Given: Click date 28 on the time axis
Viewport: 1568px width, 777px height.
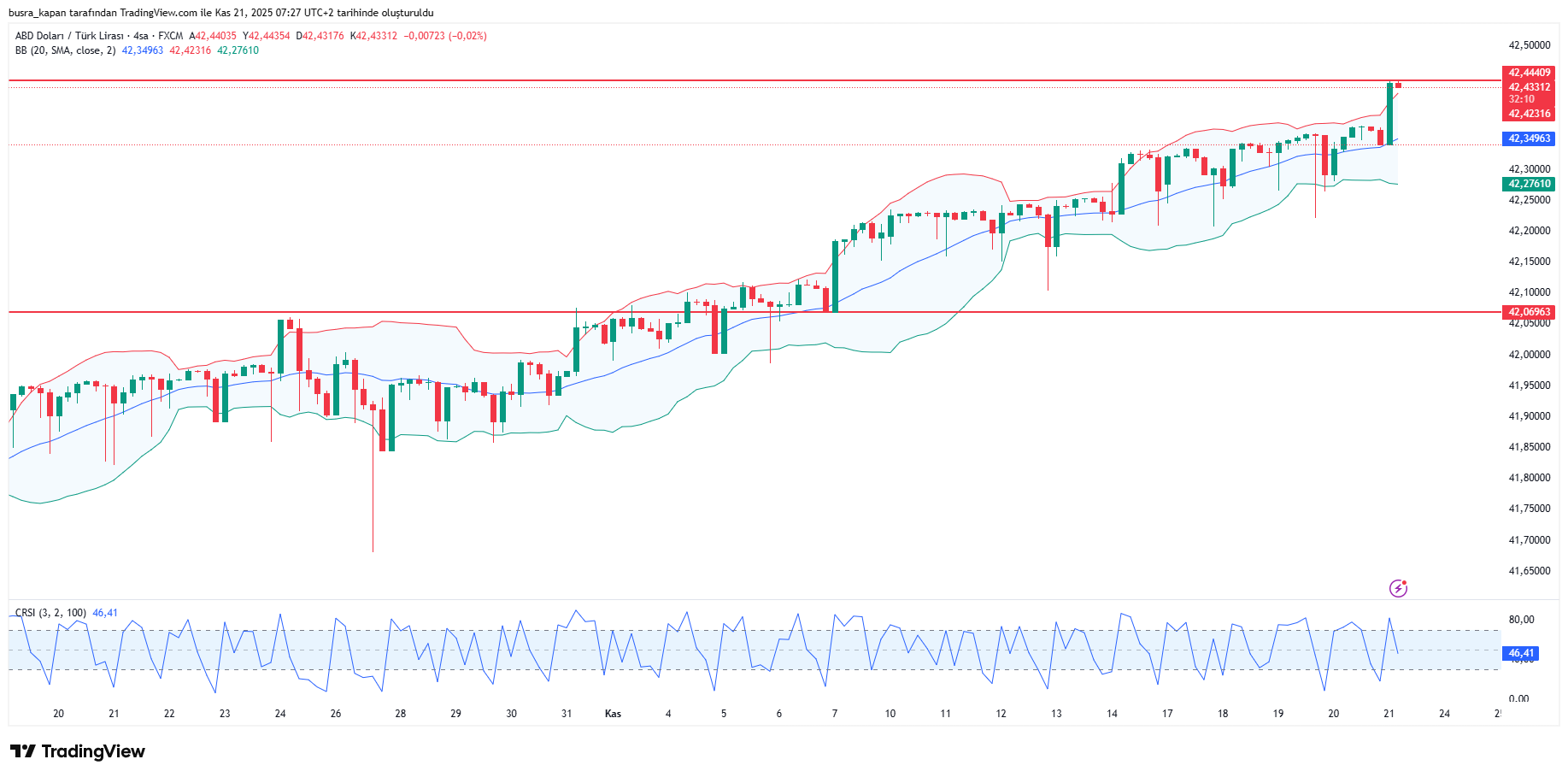Looking at the screenshot, I should 400,714.
